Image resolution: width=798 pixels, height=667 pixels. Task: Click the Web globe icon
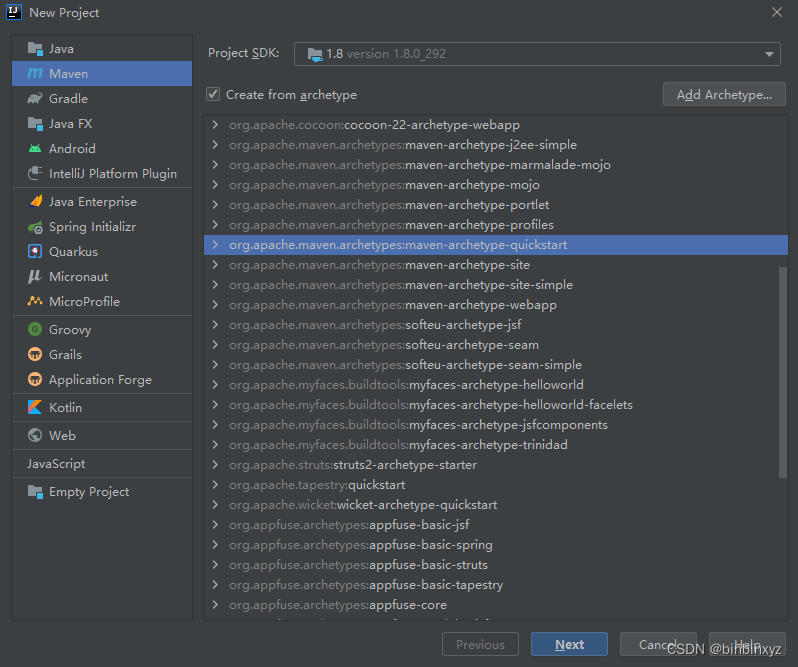[x=35, y=435]
